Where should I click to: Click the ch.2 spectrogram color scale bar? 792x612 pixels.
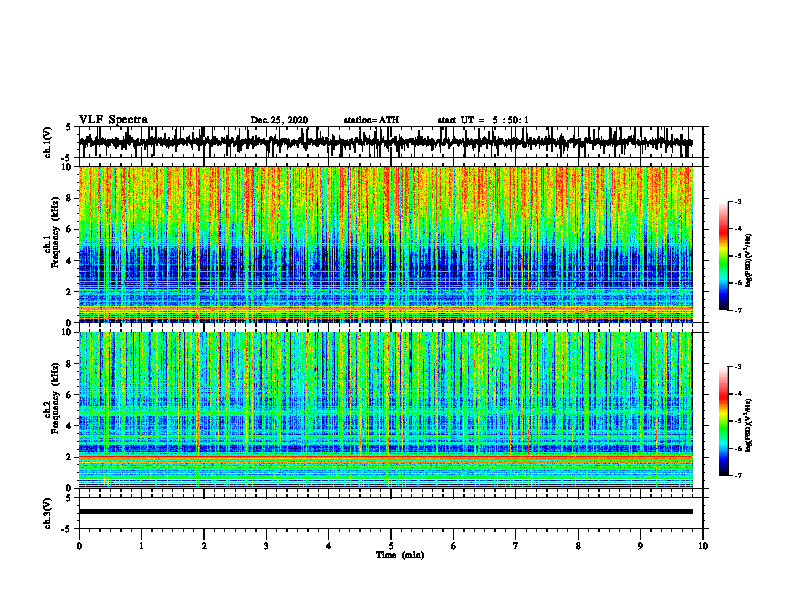724,421
